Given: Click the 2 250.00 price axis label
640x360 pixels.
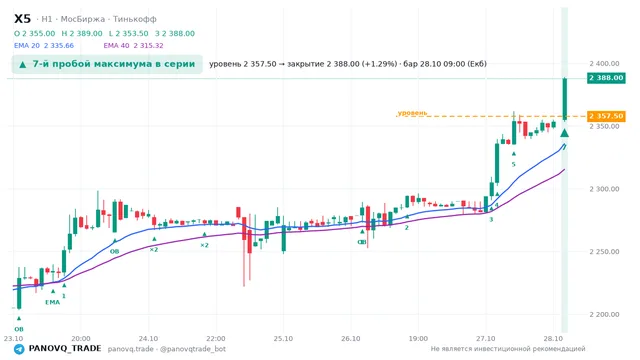Looking at the screenshot, I should click(604, 251).
